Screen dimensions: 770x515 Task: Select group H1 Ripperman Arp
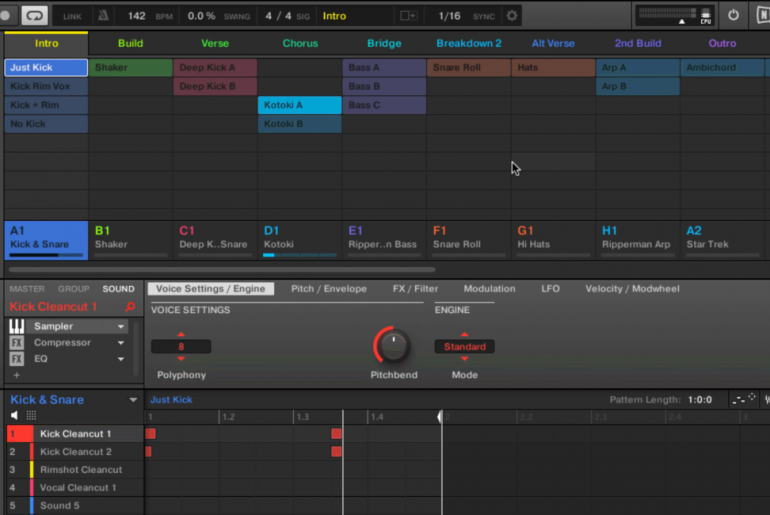pyautogui.click(x=637, y=240)
